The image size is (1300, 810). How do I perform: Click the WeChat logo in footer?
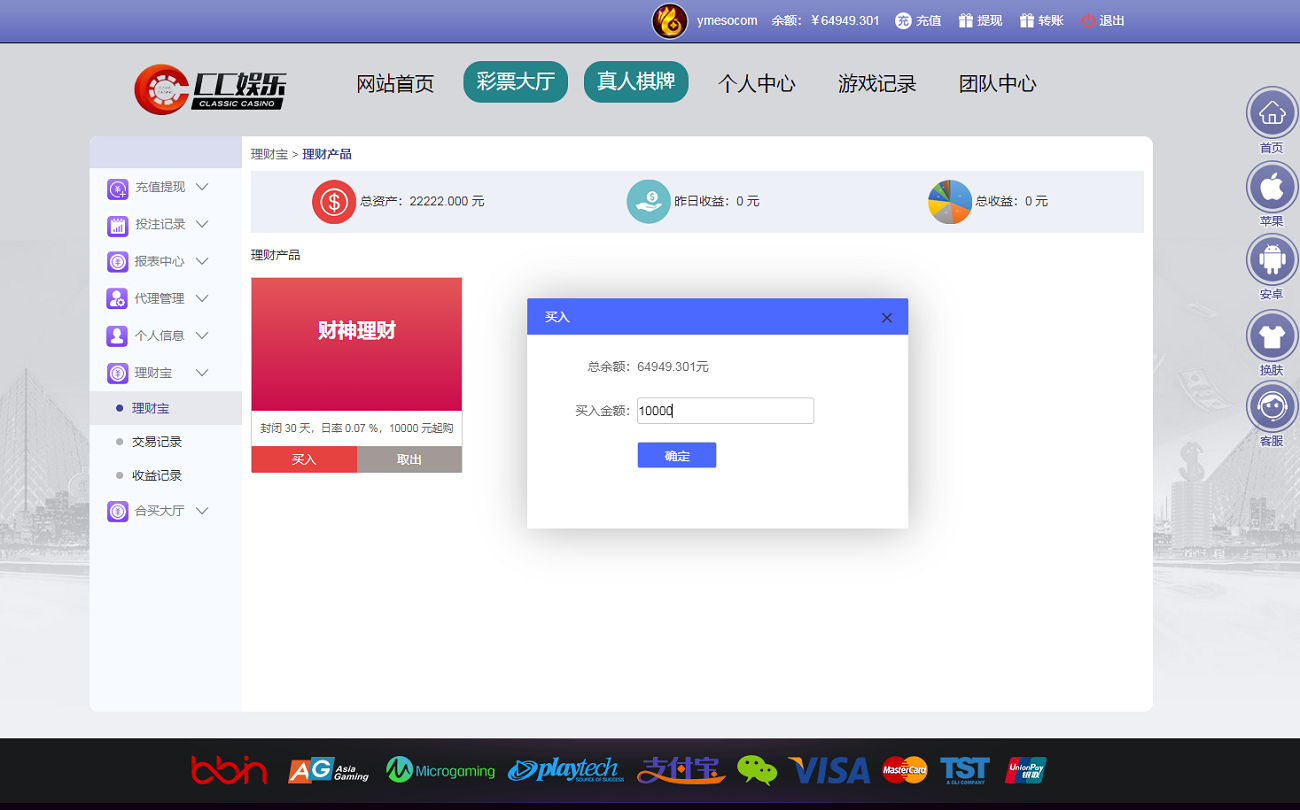[x=757, y=770]
